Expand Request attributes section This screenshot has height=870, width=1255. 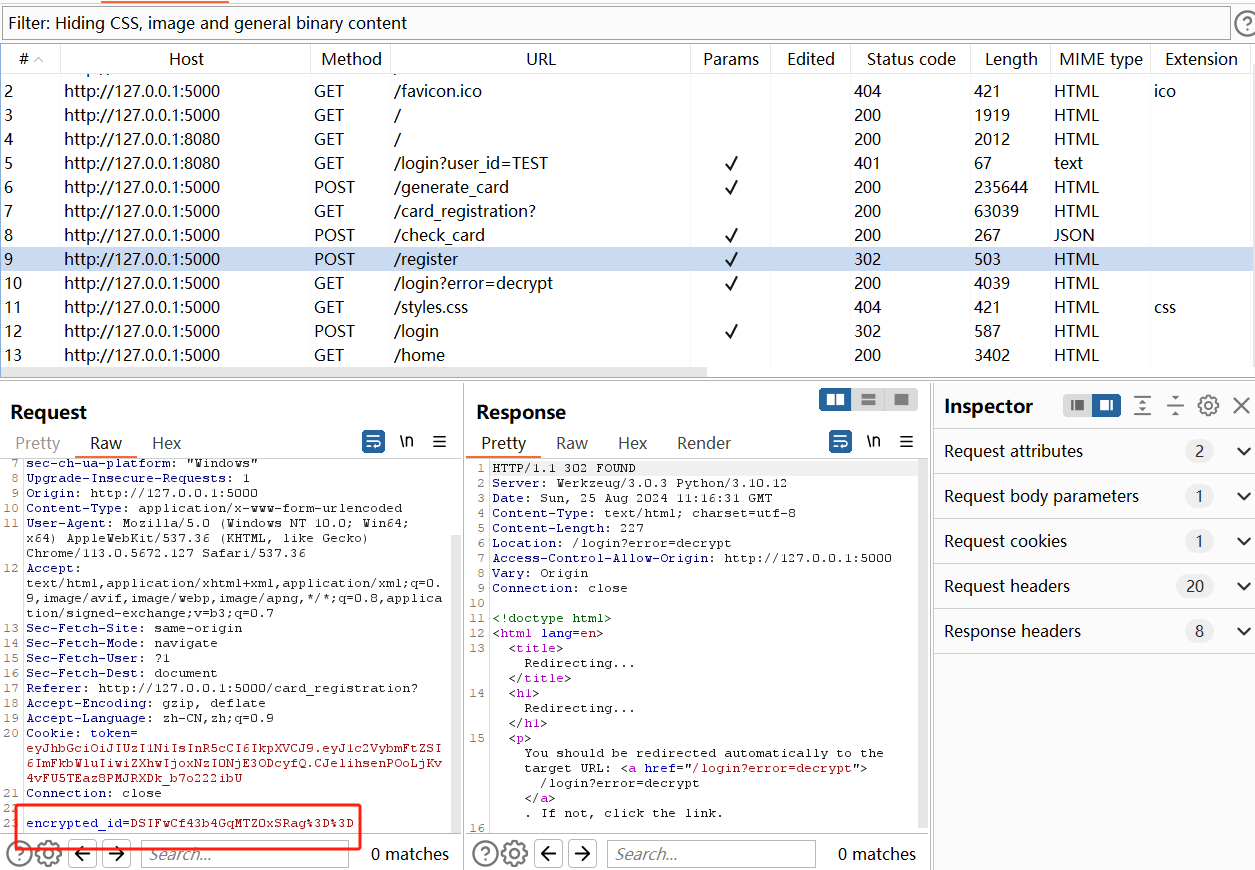1243,451
